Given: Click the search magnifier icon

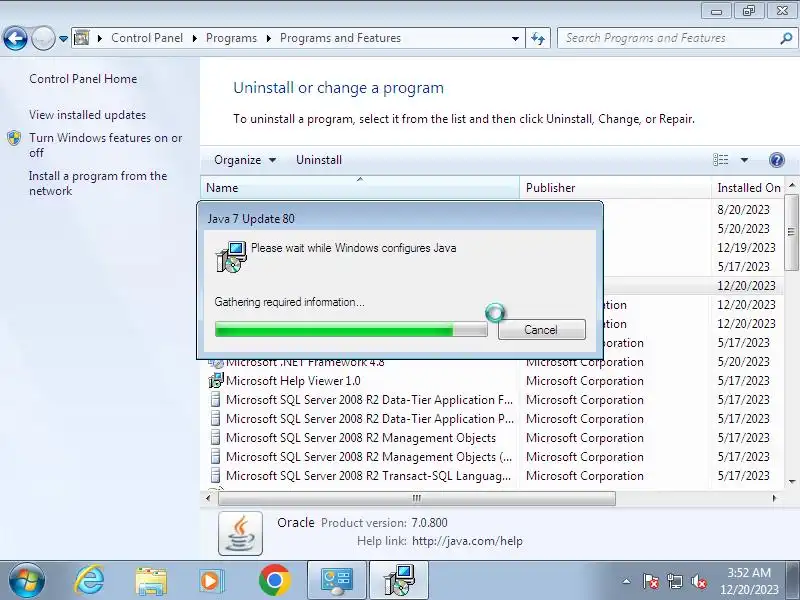Looking at the screenshot, I should (x=787, y=38).
